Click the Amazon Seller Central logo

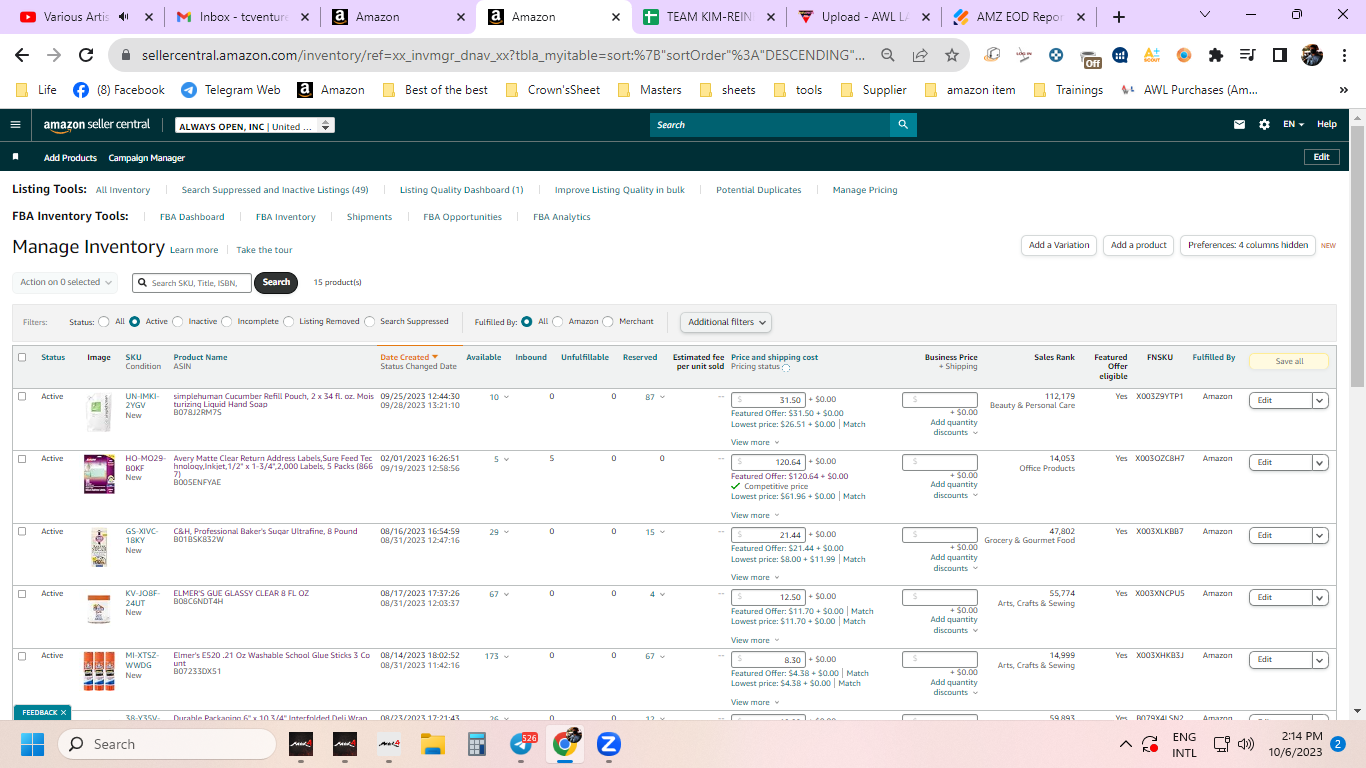[x=97, y=125]
